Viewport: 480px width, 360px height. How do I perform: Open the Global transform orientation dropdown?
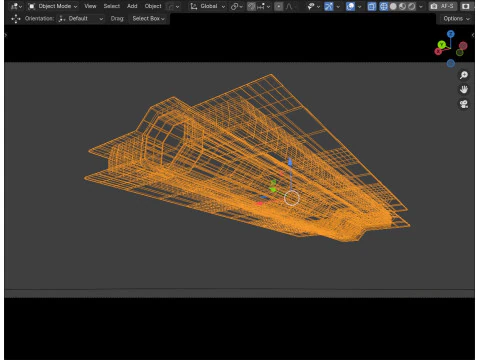click(207, 6)
